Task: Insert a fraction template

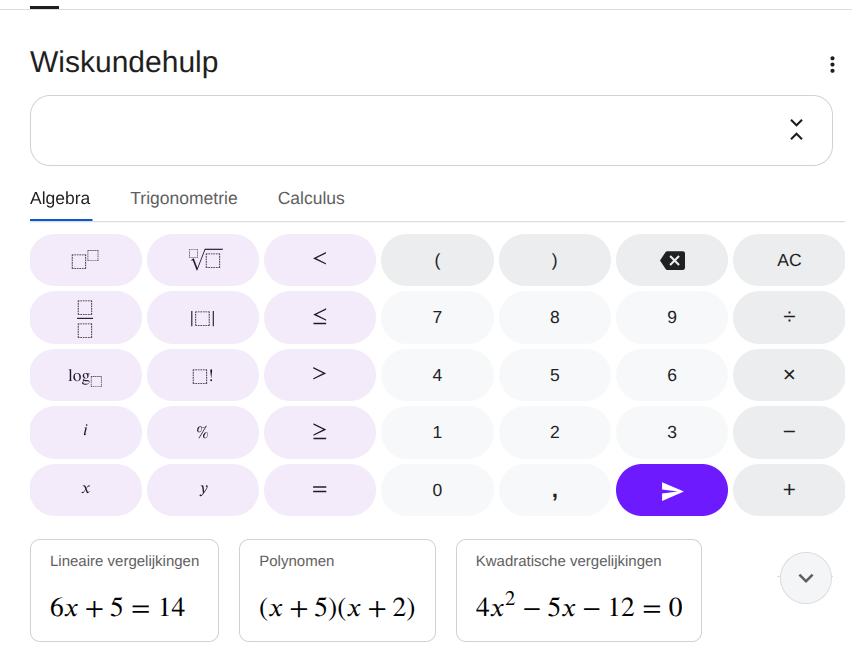Action: pyautogui.click(x=86, y=317)
